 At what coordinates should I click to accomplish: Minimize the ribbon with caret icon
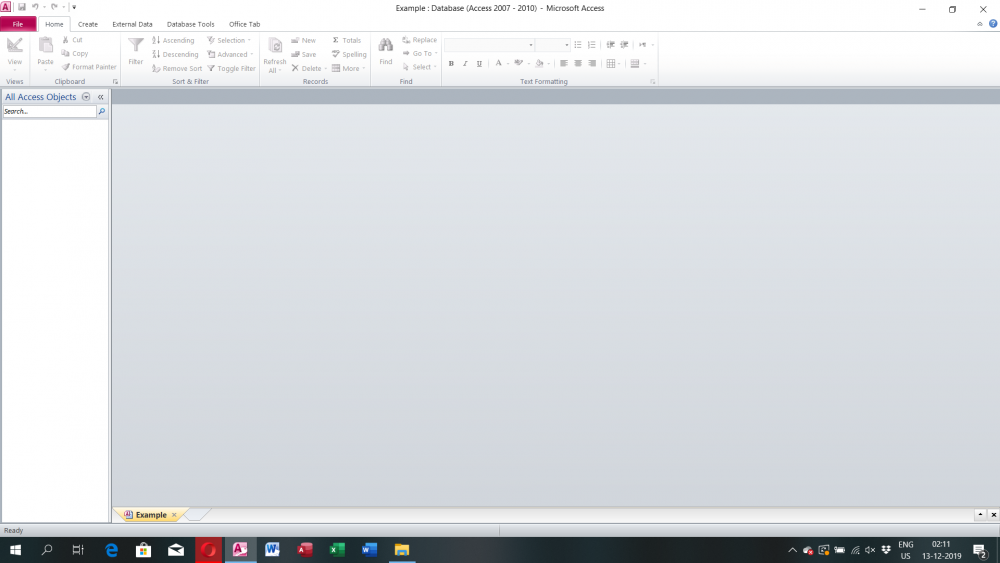(x=980, y=24)
